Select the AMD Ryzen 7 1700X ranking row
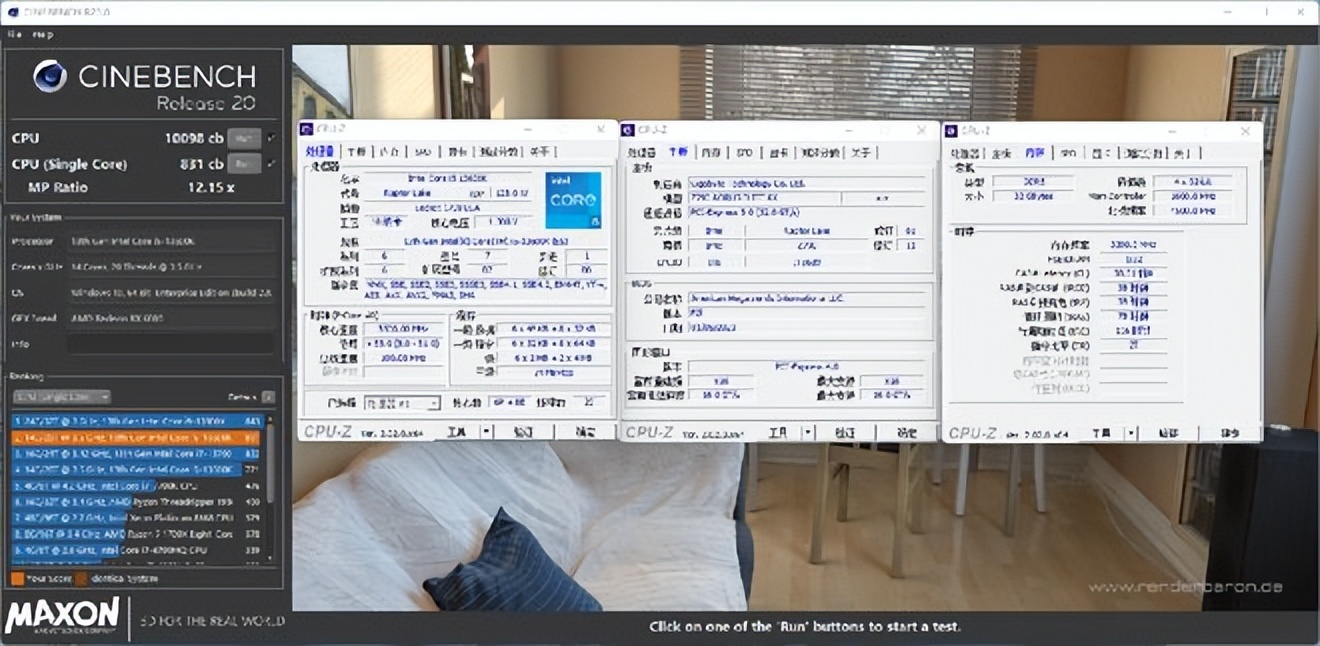The image size is (1320, 646). coord(136,534)
